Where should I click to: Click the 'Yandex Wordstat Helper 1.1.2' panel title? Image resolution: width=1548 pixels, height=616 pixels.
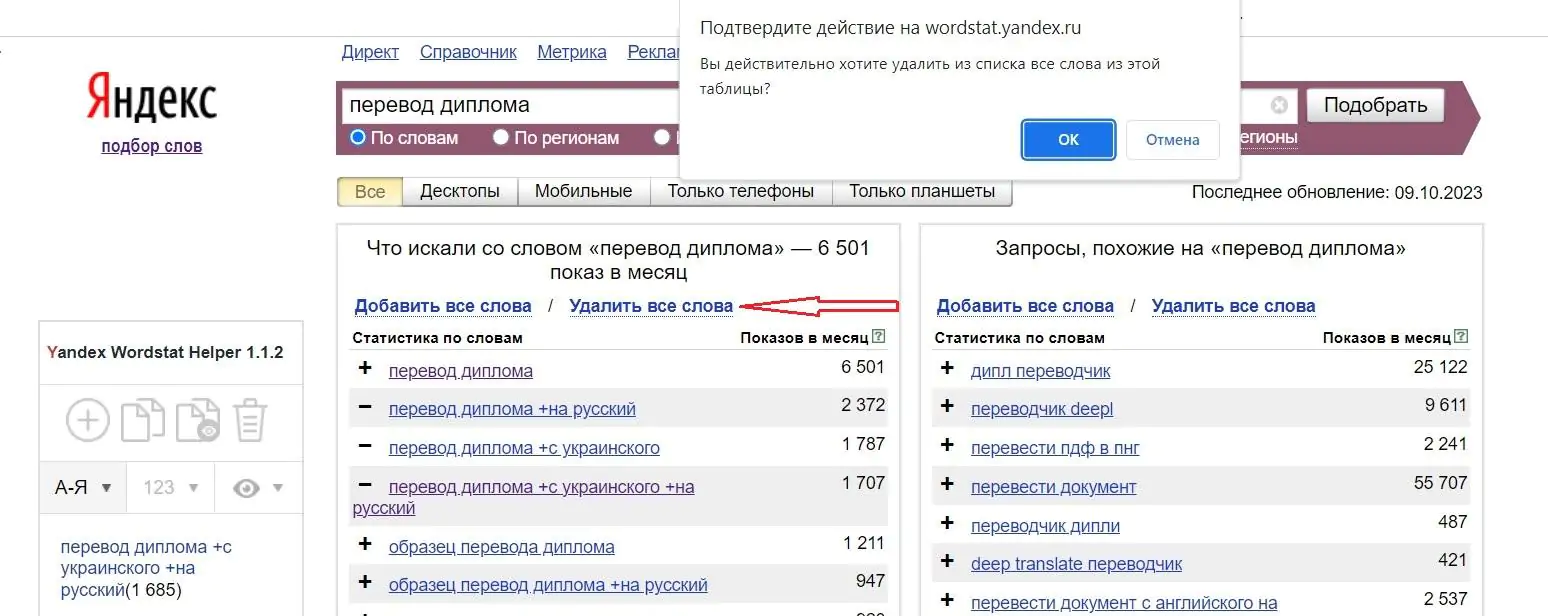[x=165, y=353]
